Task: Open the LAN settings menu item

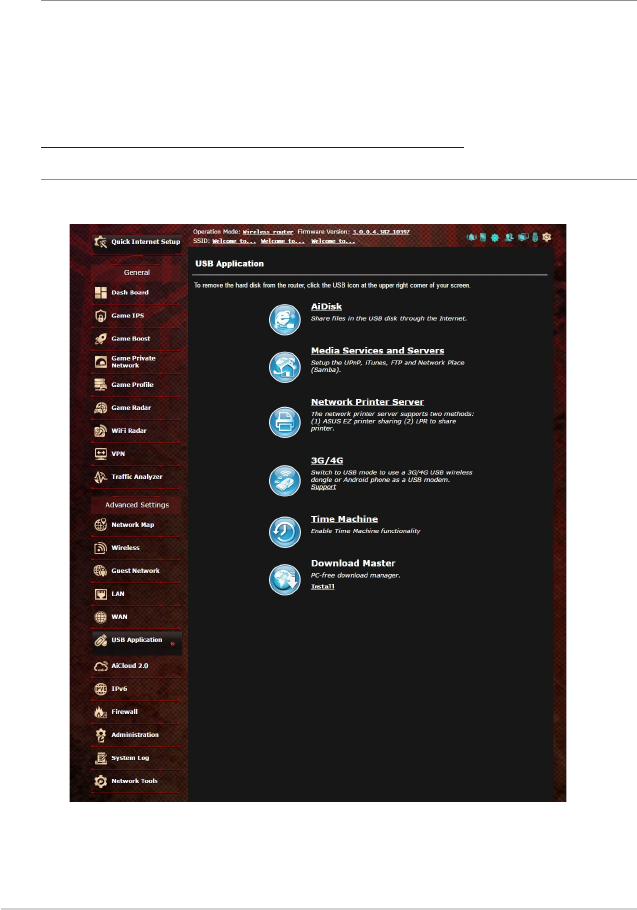Action: click(x=136, y=594)
